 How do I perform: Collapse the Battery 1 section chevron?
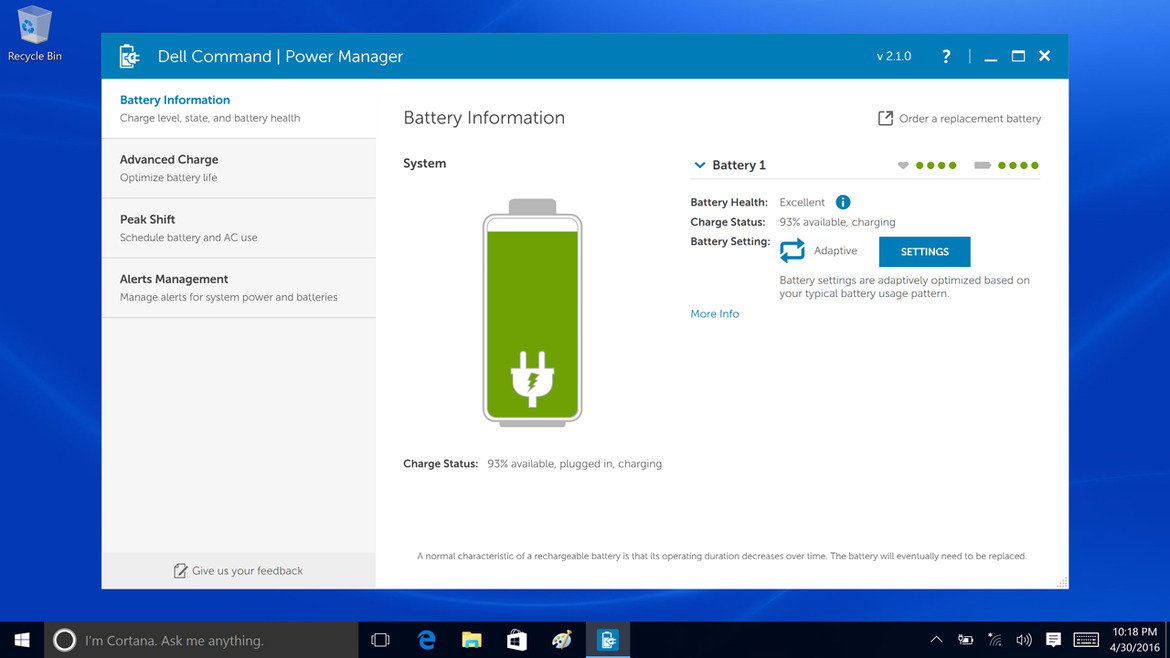tap(699, 165)
